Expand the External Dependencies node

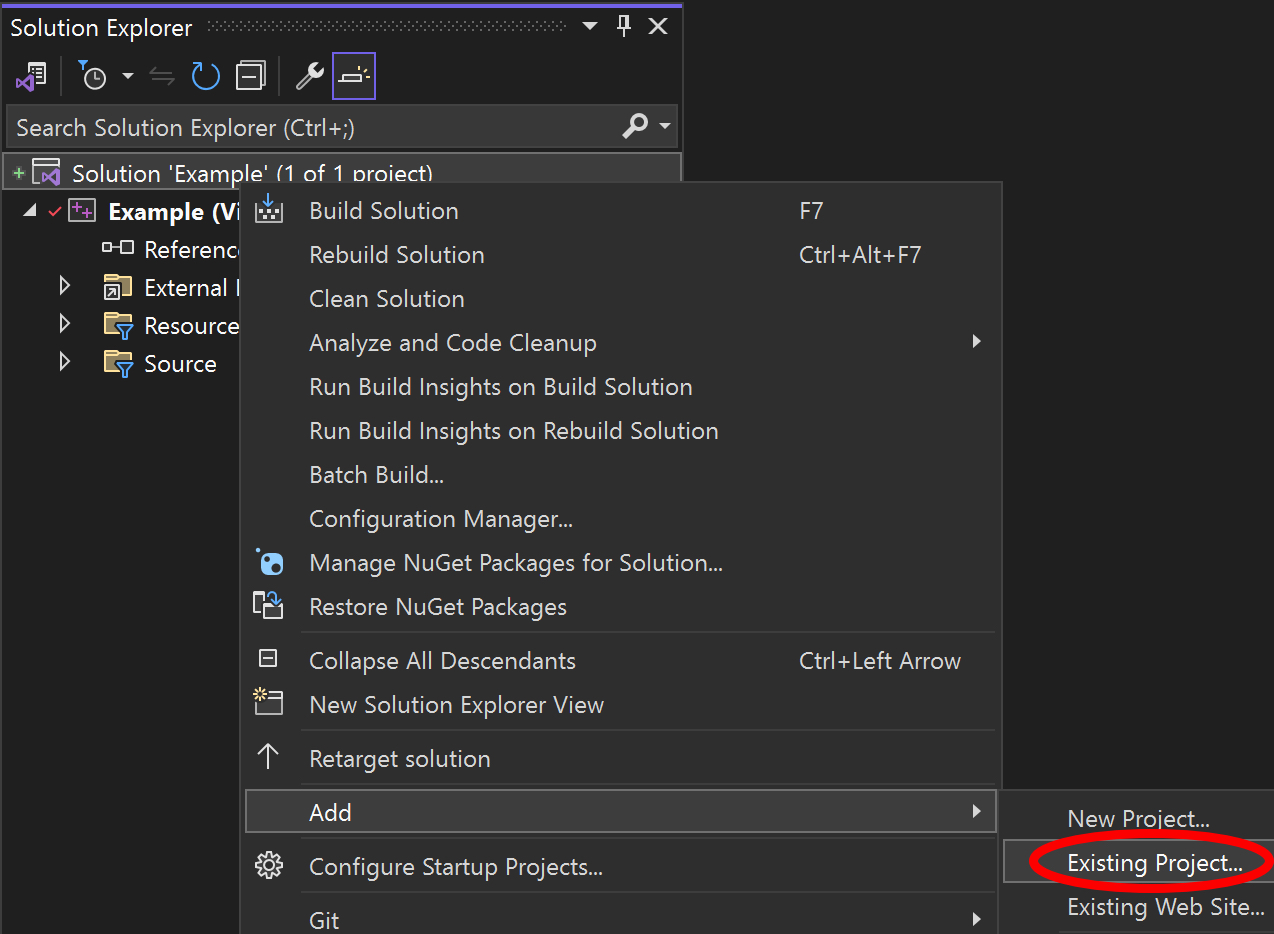65,288
